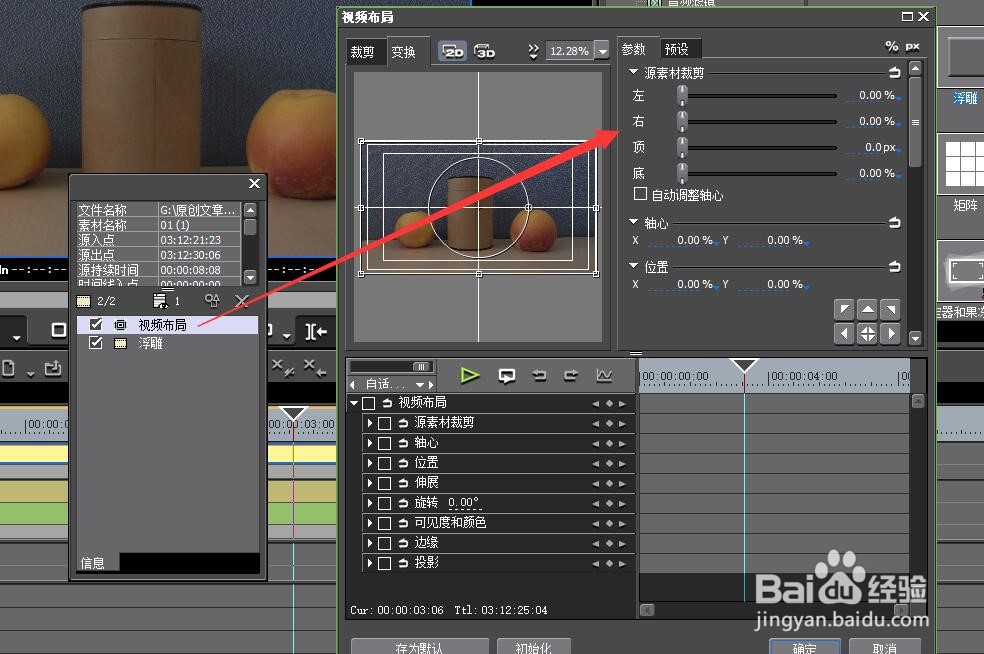Align position to left arrow
Screen dimensions: 984x654
pos(844,333)
